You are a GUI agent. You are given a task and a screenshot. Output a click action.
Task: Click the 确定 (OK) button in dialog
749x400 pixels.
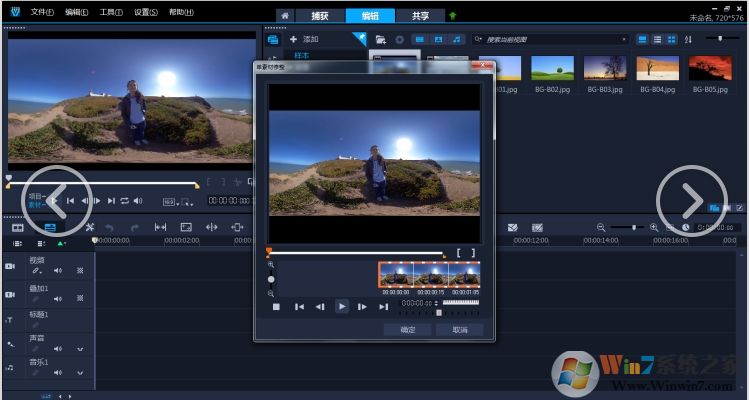click(408, 329)
